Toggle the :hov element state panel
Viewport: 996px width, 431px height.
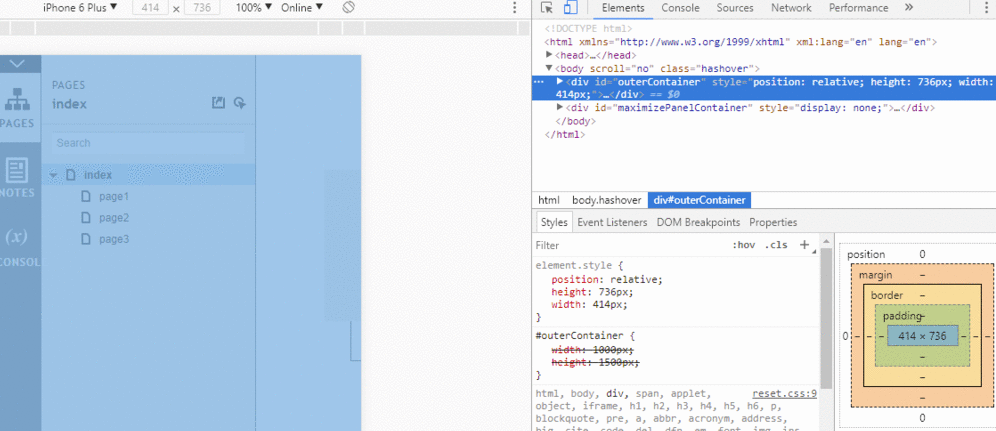(743, 245)
